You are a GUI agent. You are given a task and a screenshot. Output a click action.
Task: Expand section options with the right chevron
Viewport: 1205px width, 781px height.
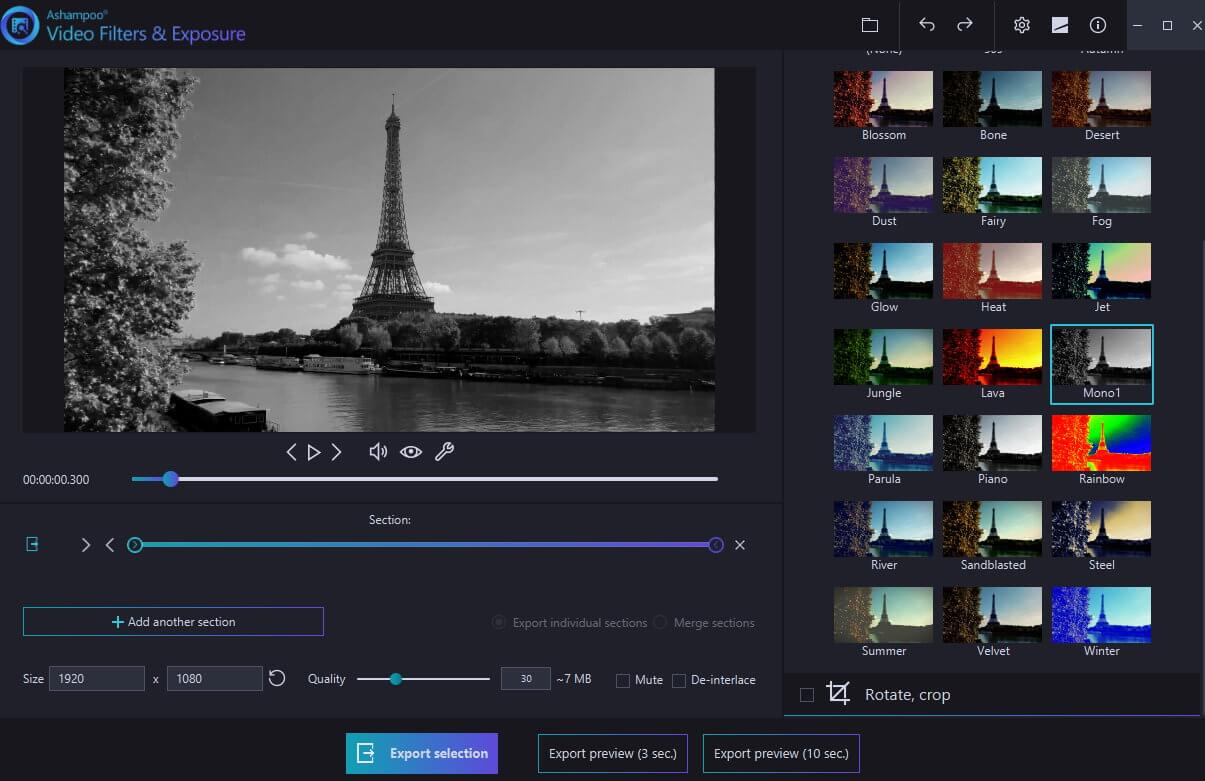point(86,545)
